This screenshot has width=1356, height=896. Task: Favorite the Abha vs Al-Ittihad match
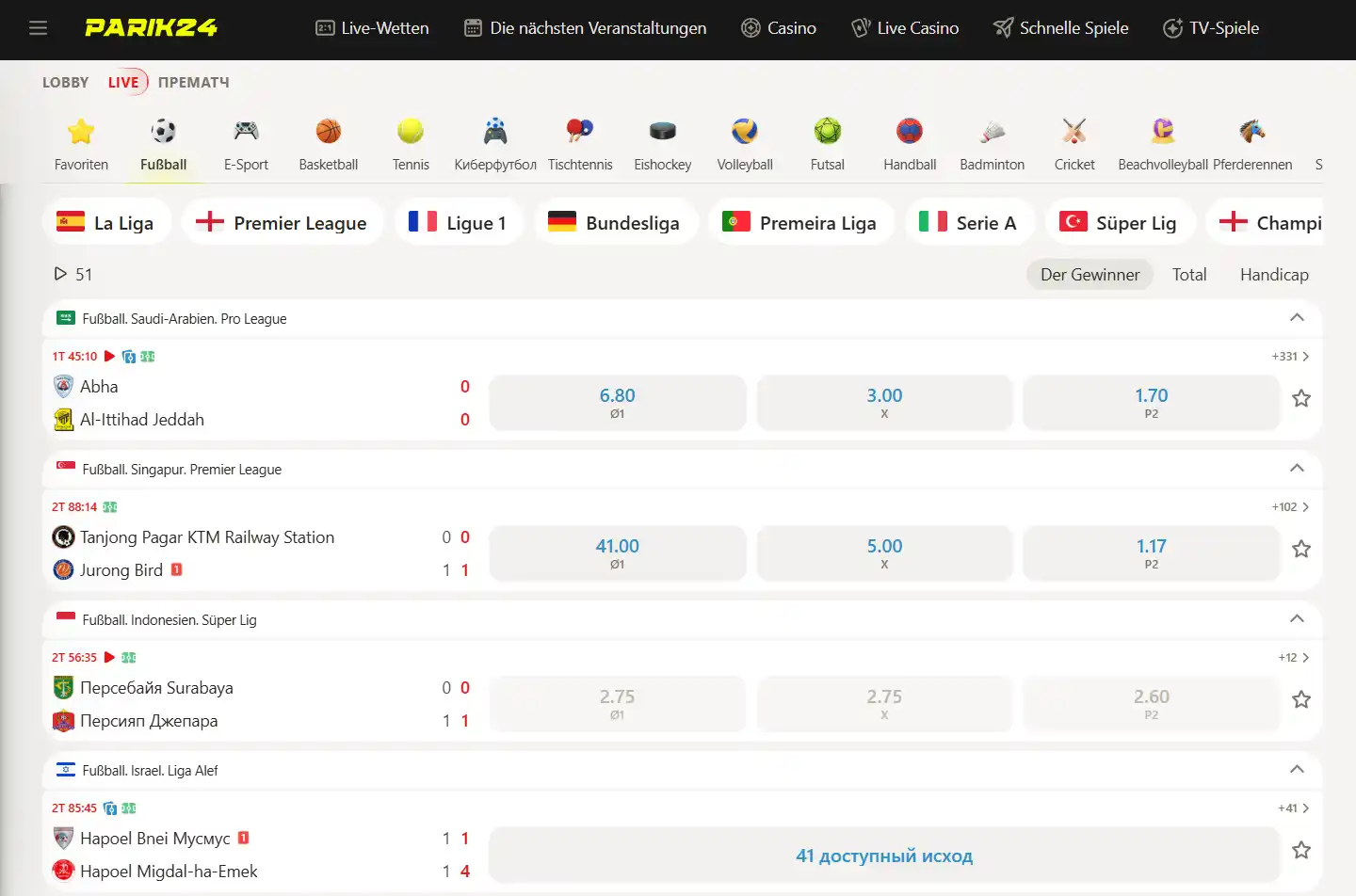(1301, 398)
